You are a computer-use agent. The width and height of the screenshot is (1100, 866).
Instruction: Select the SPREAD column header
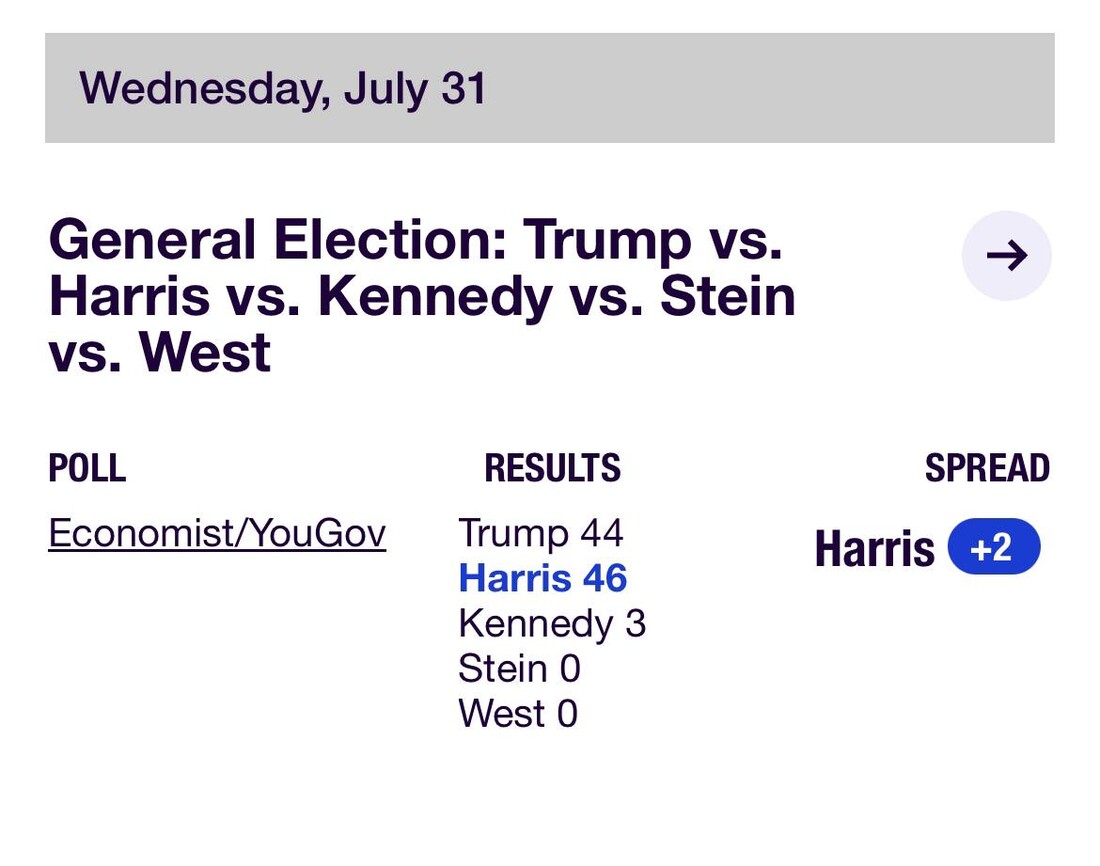coord(987,468)
